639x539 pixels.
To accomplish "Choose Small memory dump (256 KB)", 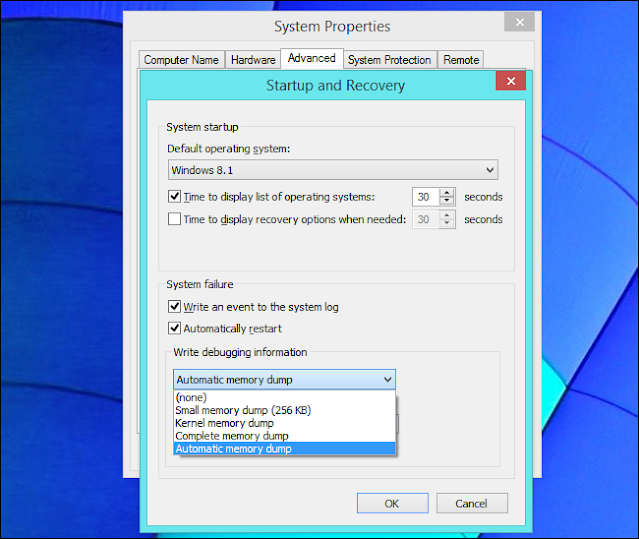I will pos(284,410).
